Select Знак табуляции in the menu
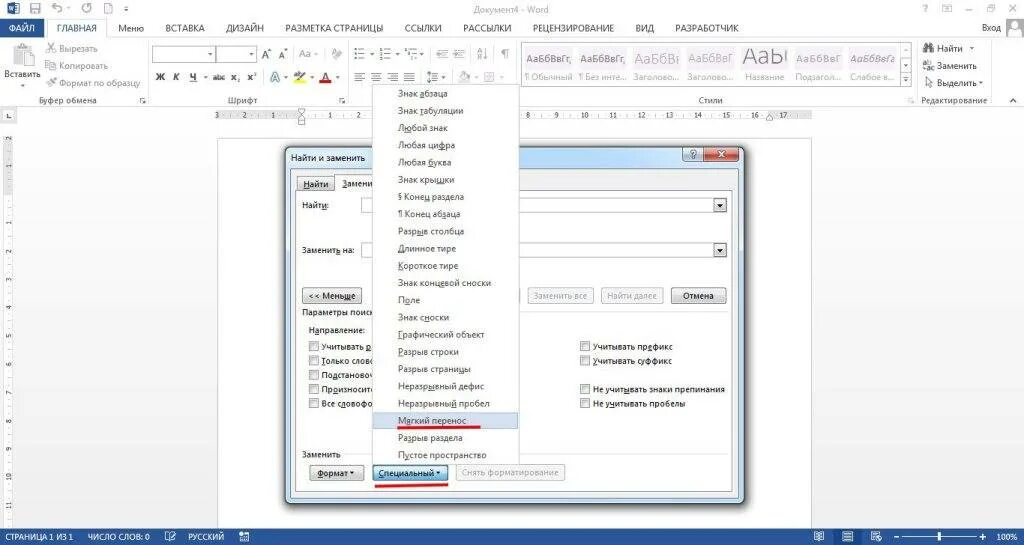This screenshot has height=545, width=1024. click(445, 111)
